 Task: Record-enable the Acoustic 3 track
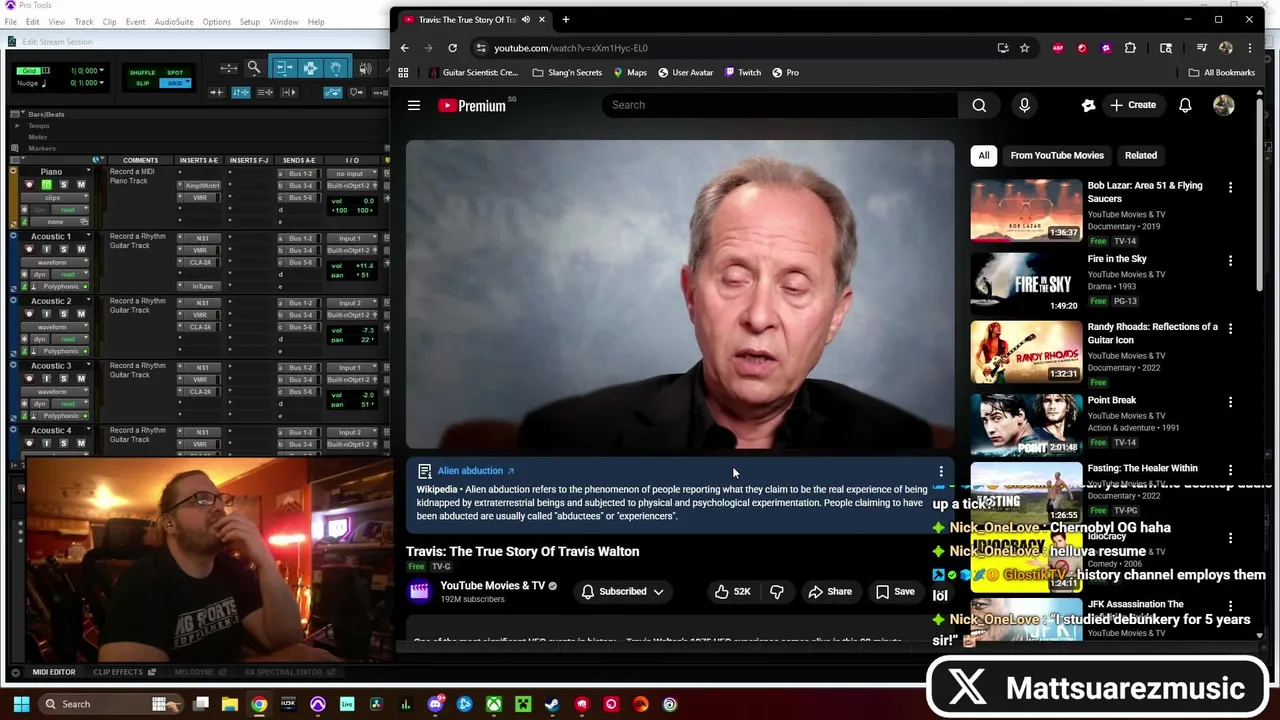(x=29, y=379)
